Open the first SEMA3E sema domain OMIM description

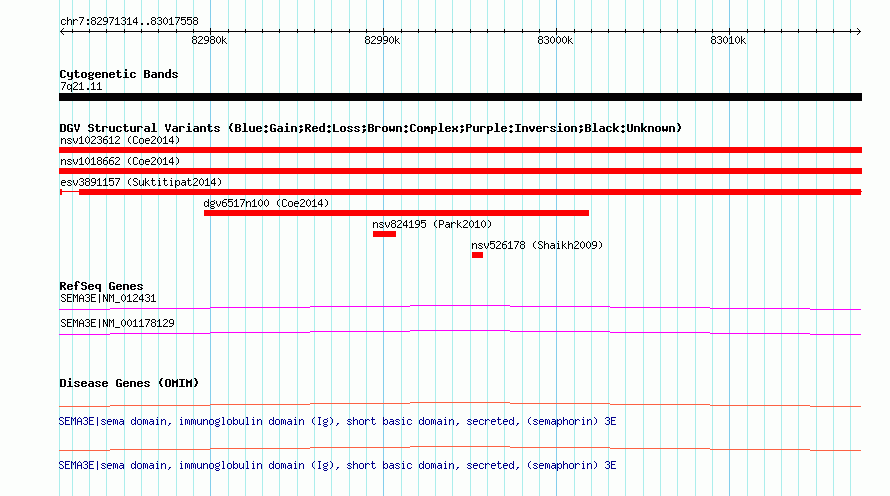tap(337, 421)
